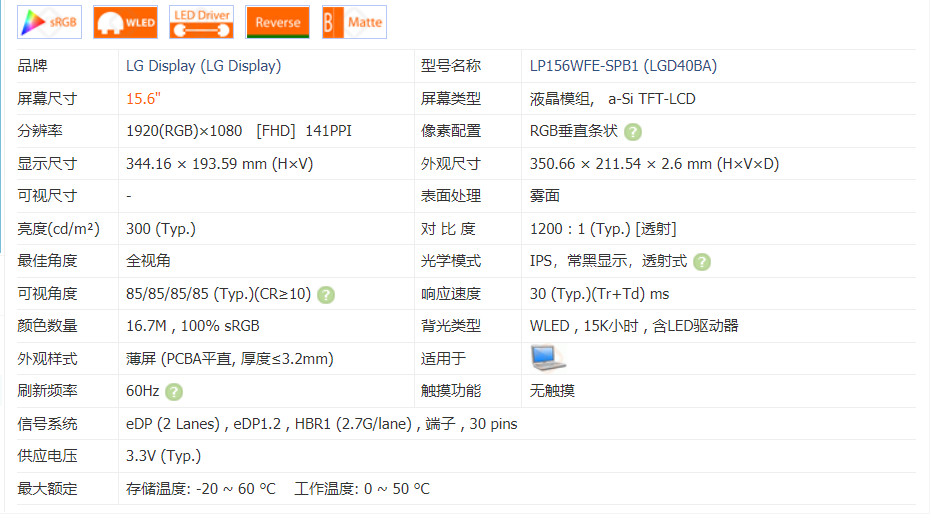Select the 薄屏 (PCBA平直, 厚度≤3.2mm) value
This screenshot has width=931, height=524.
click(x=230, y=358)
